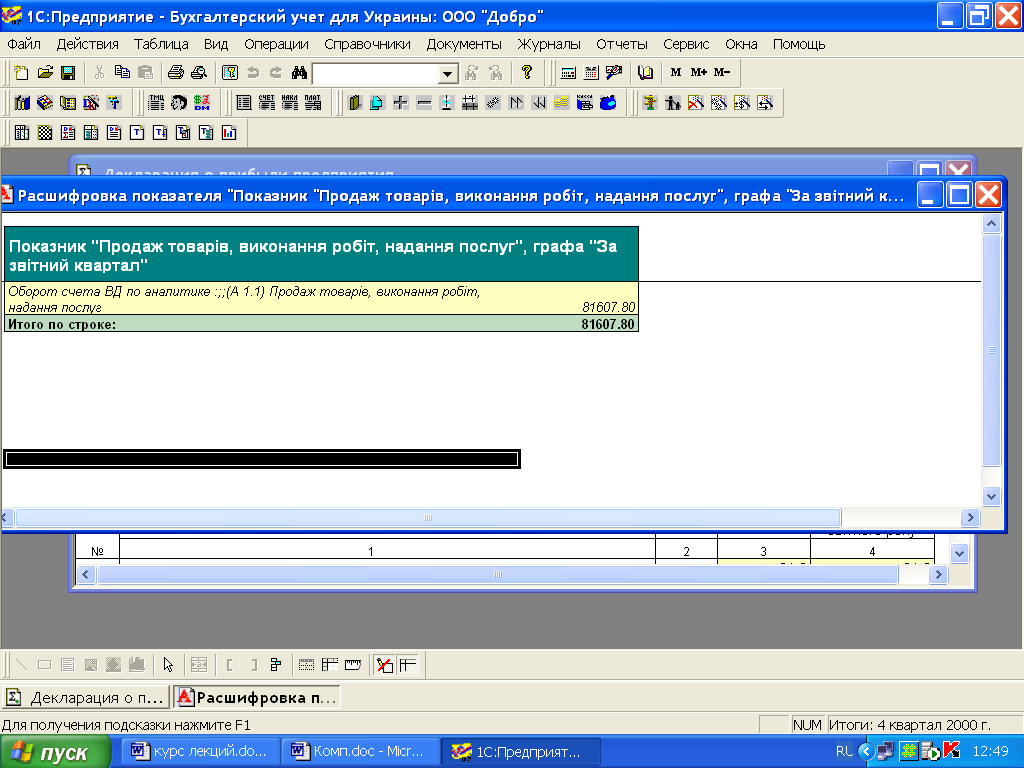The image size is (1024, 768).
Task: Open the Сервис menu
Action: pyautogui.click(x=686, y=44)
